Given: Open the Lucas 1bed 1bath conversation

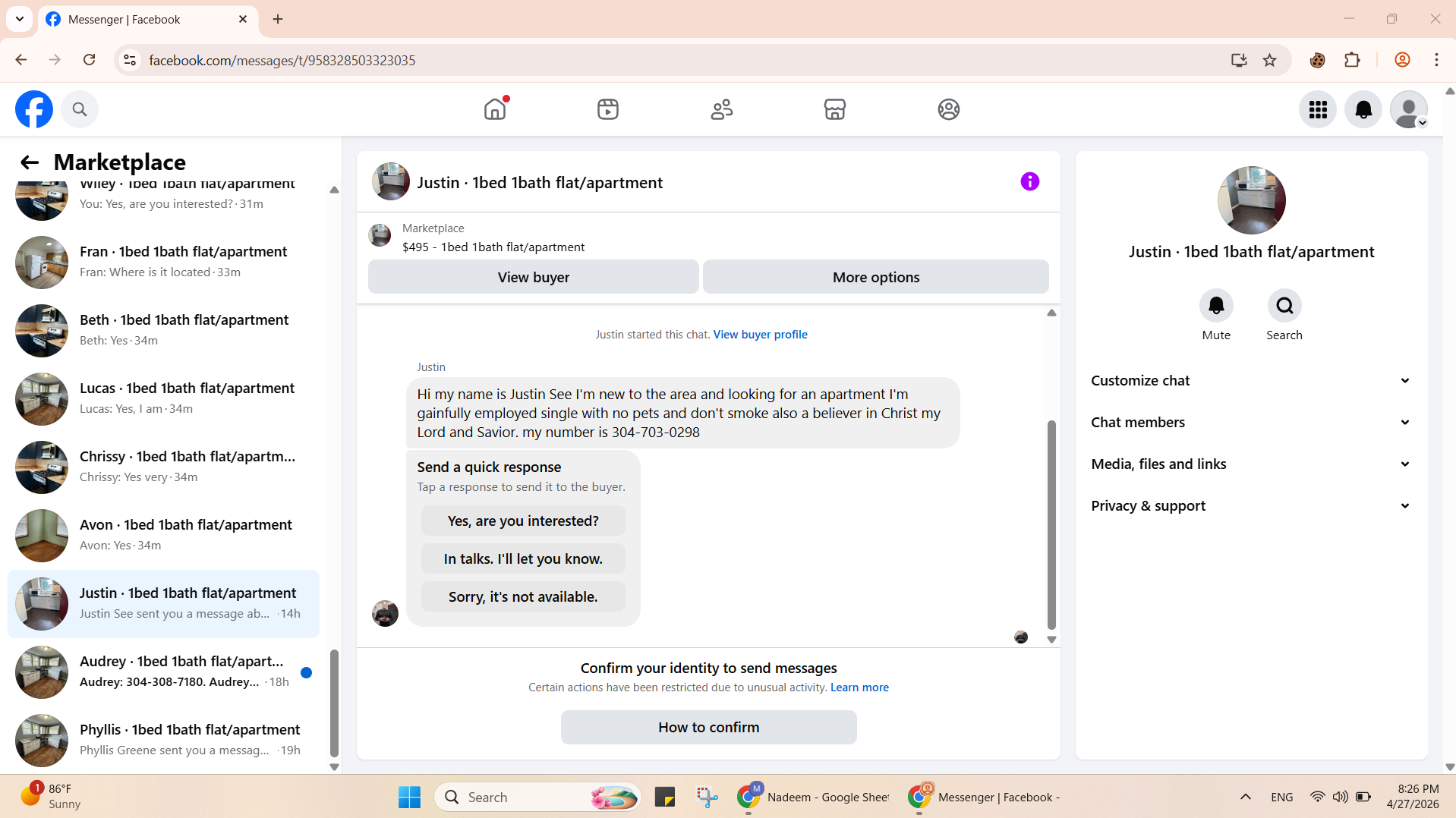Looking at the screenshot, I should [x=163, y=398].
